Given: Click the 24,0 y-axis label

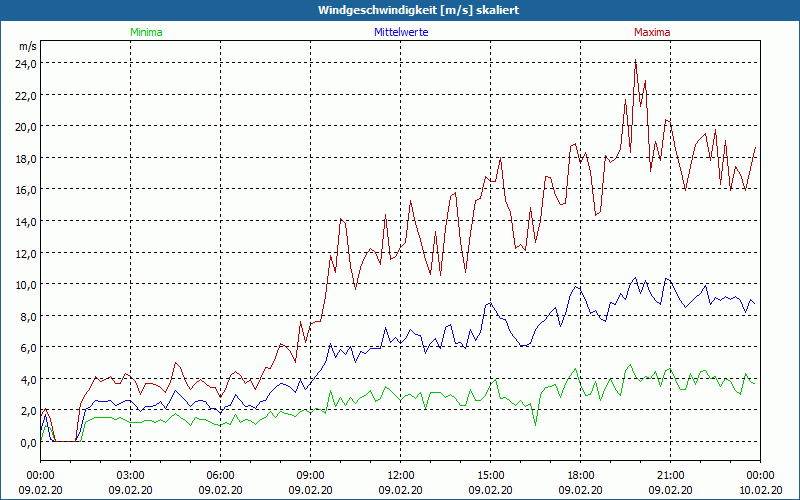Looking at the screenshot, I should 26,63.
